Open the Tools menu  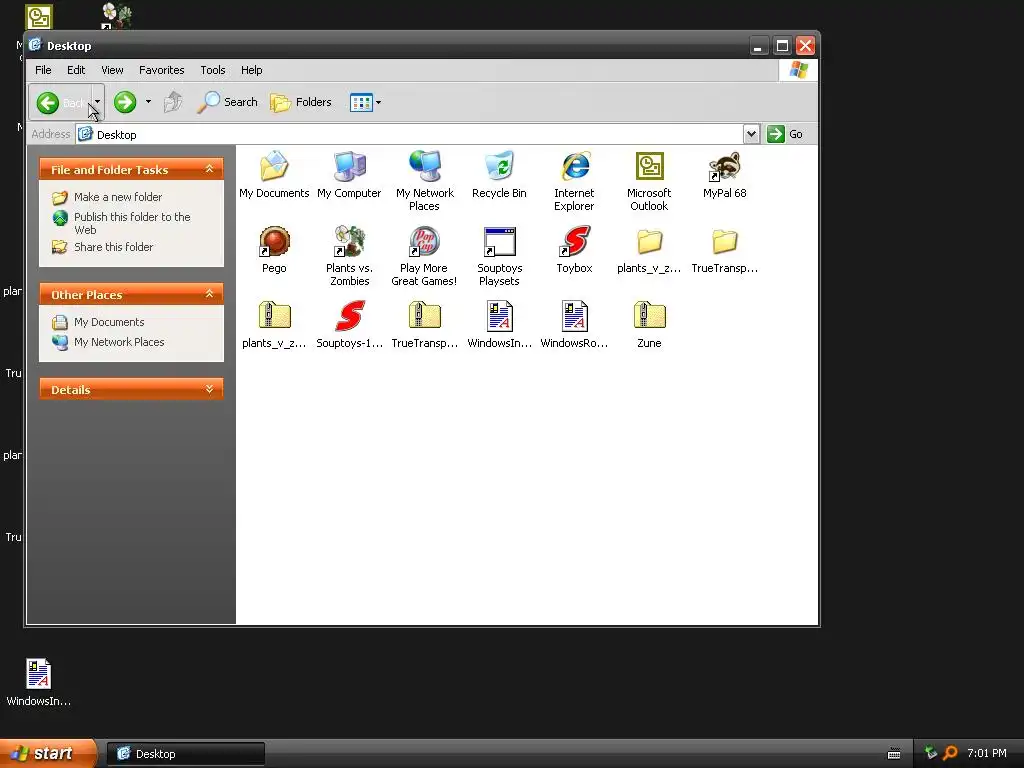(x=213, y=70)
